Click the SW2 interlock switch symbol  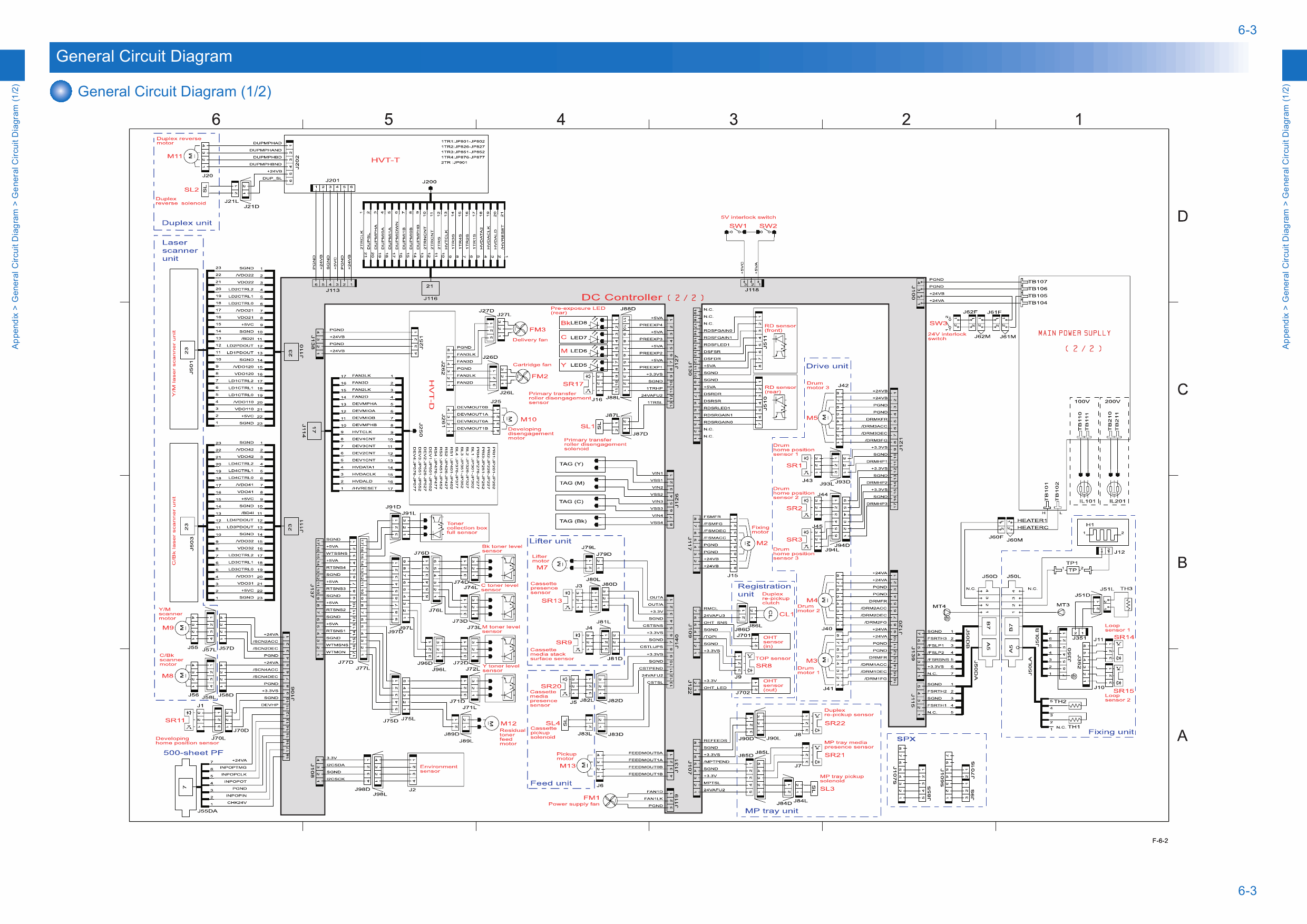767,232
